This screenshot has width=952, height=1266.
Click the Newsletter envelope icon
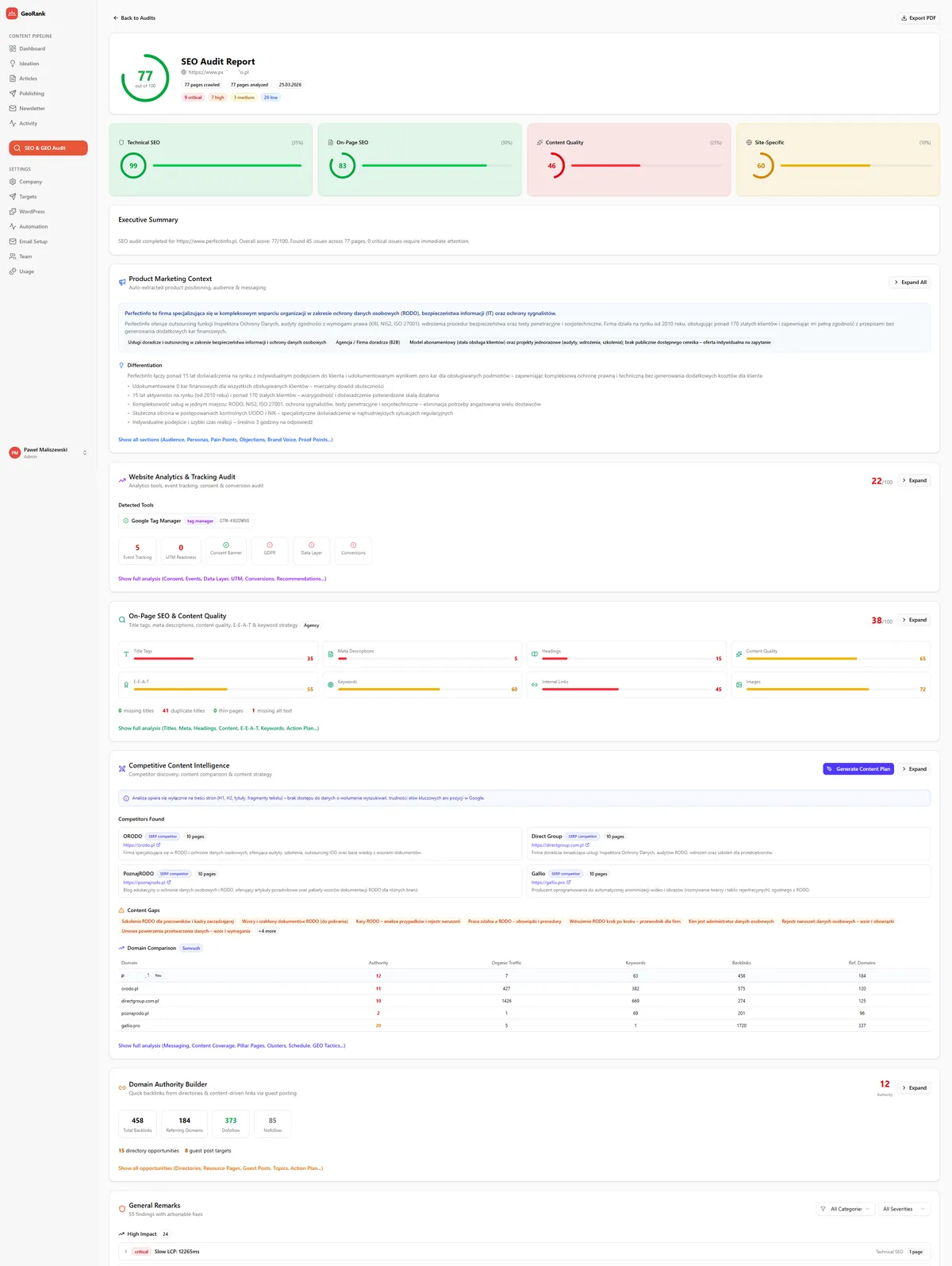[x=13, y=109]
